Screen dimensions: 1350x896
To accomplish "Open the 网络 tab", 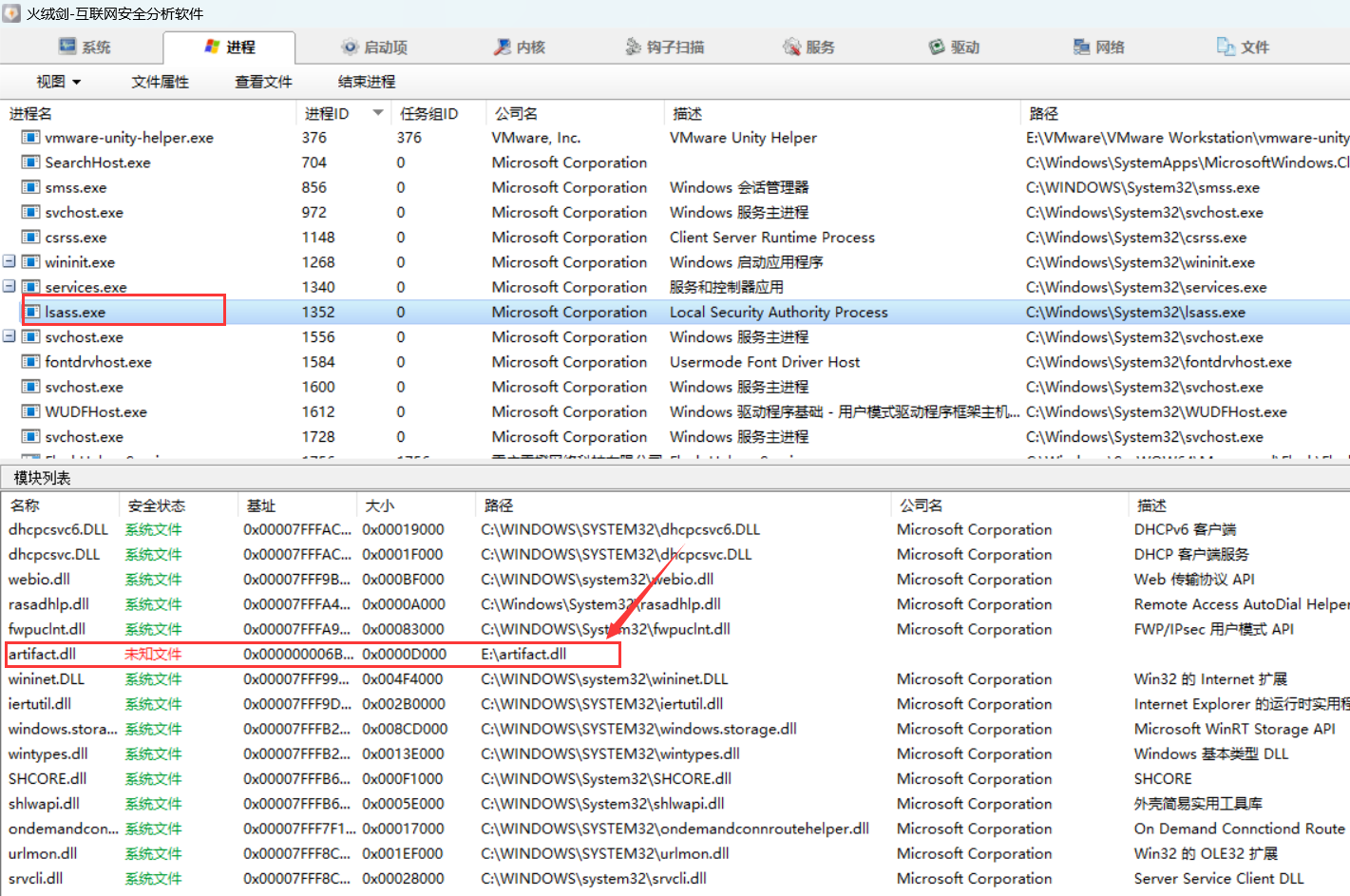I will [x=1098, y=47].
